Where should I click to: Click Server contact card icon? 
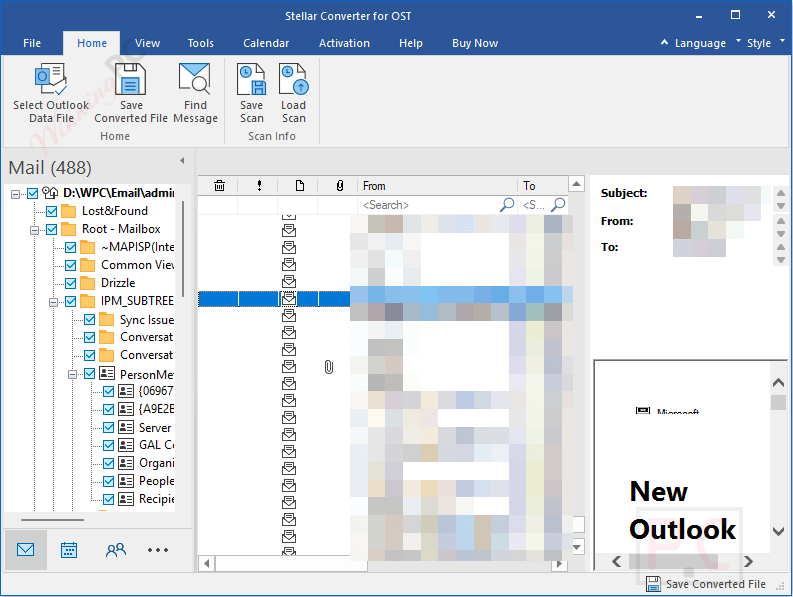click(x=126, y=427)
